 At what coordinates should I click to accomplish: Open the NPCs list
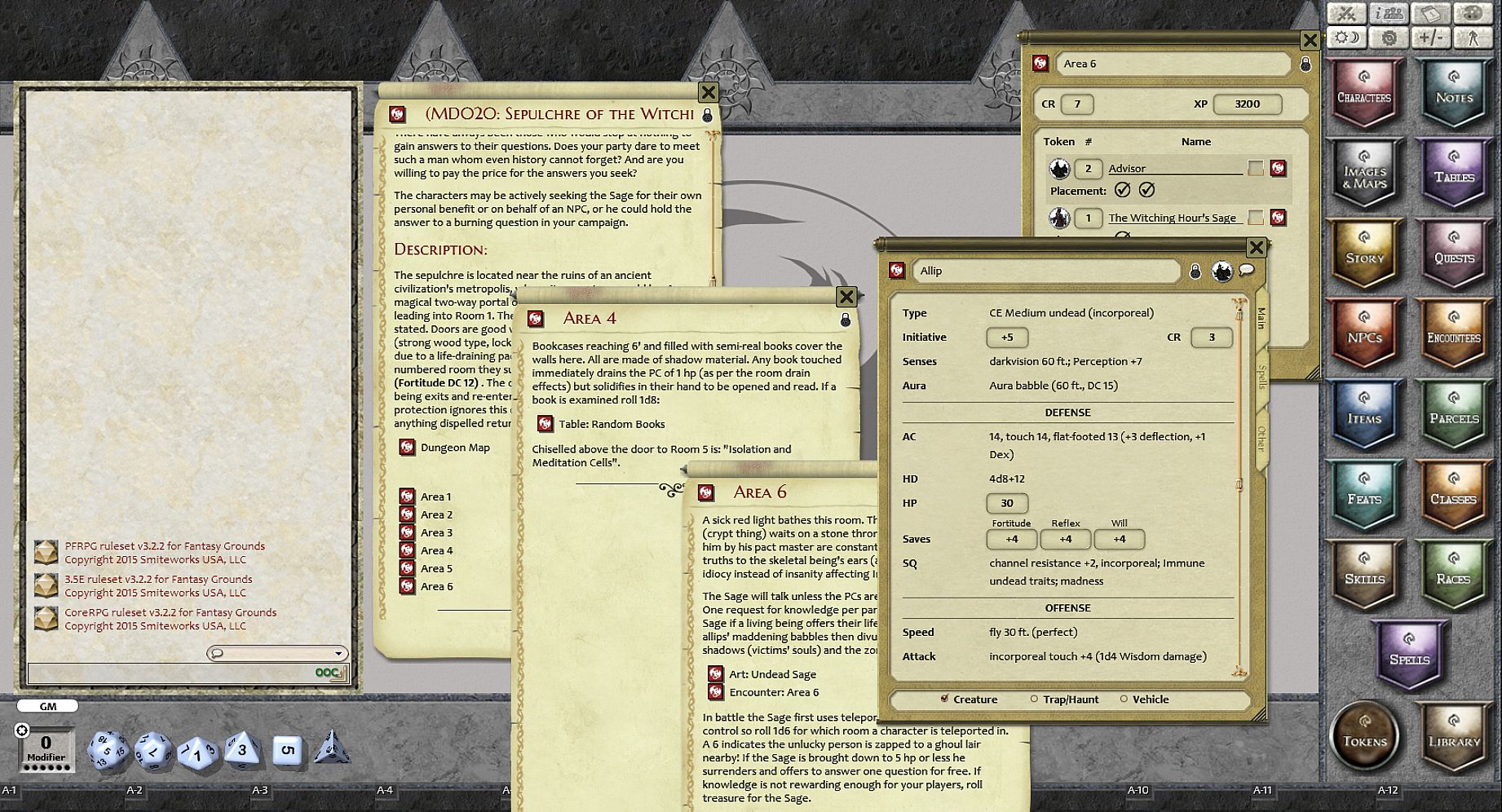pos(1363,334)
